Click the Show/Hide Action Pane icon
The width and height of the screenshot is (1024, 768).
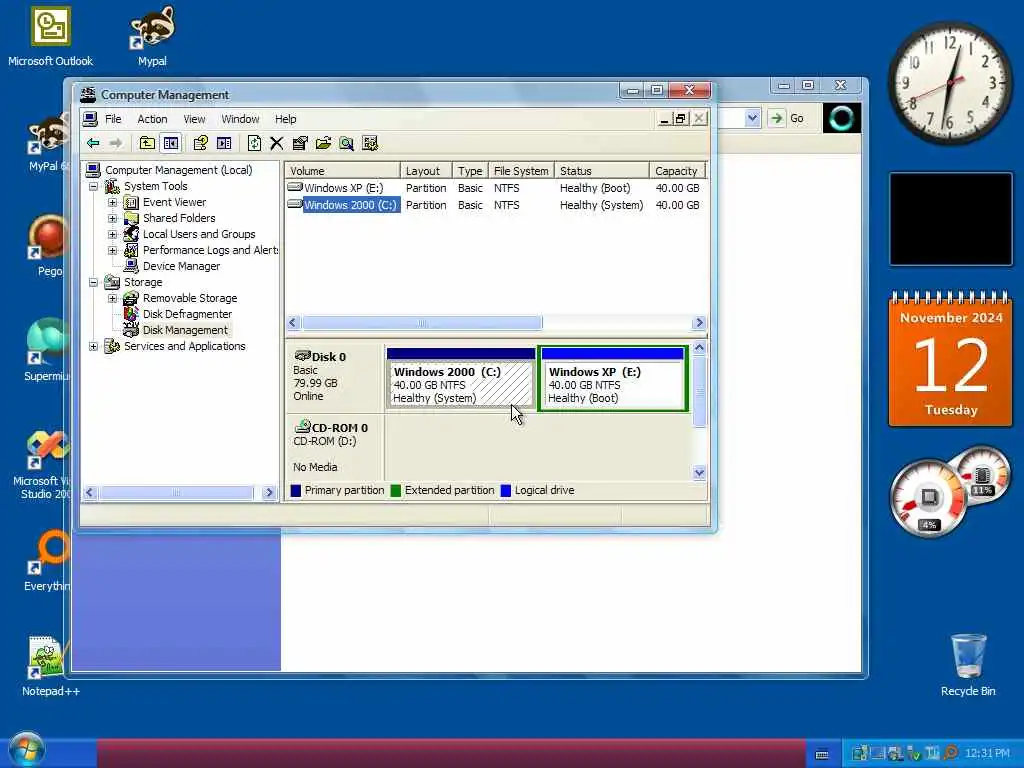point(224,143)
